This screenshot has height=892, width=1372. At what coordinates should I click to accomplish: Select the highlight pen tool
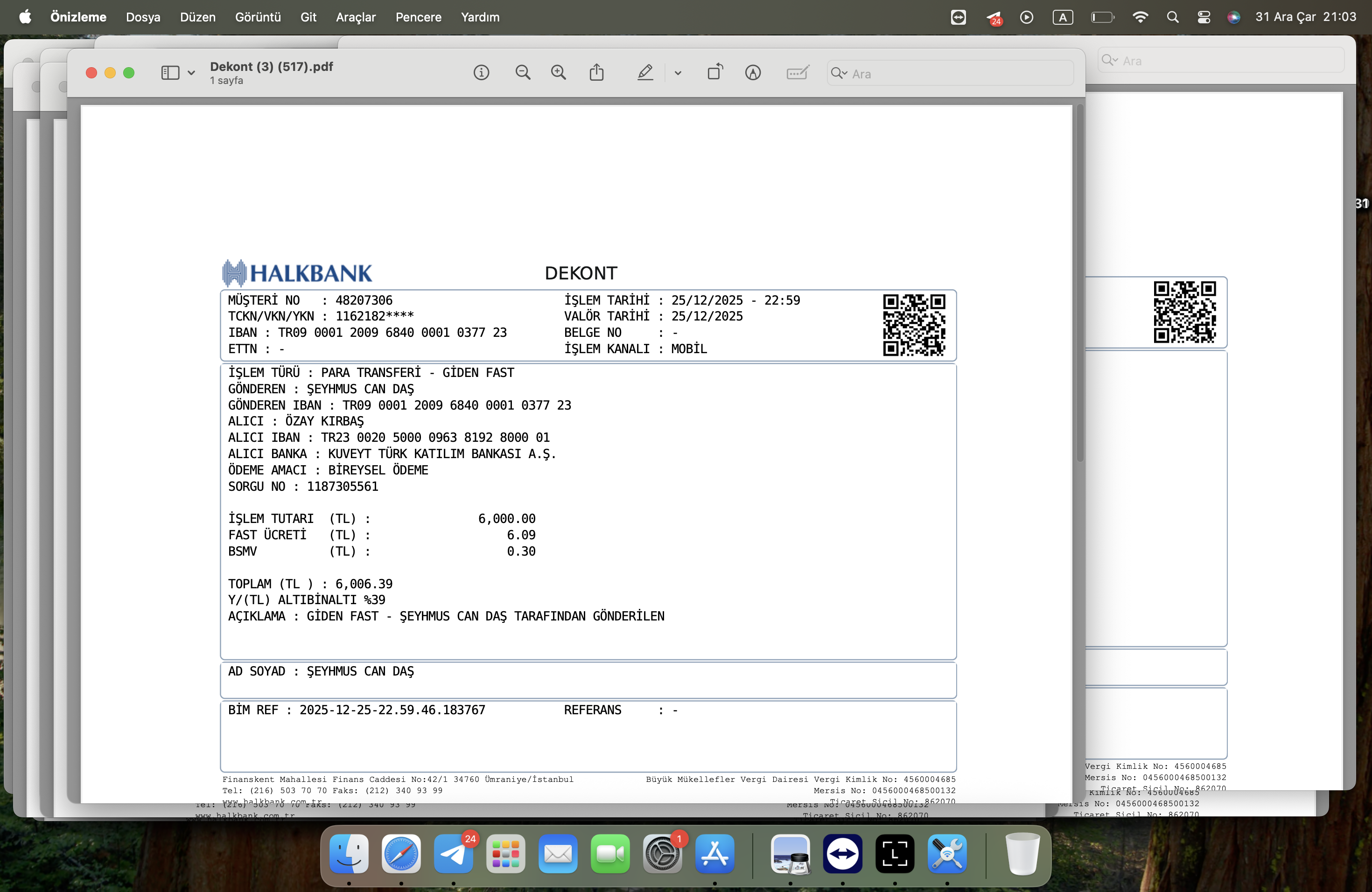[645, 73]
